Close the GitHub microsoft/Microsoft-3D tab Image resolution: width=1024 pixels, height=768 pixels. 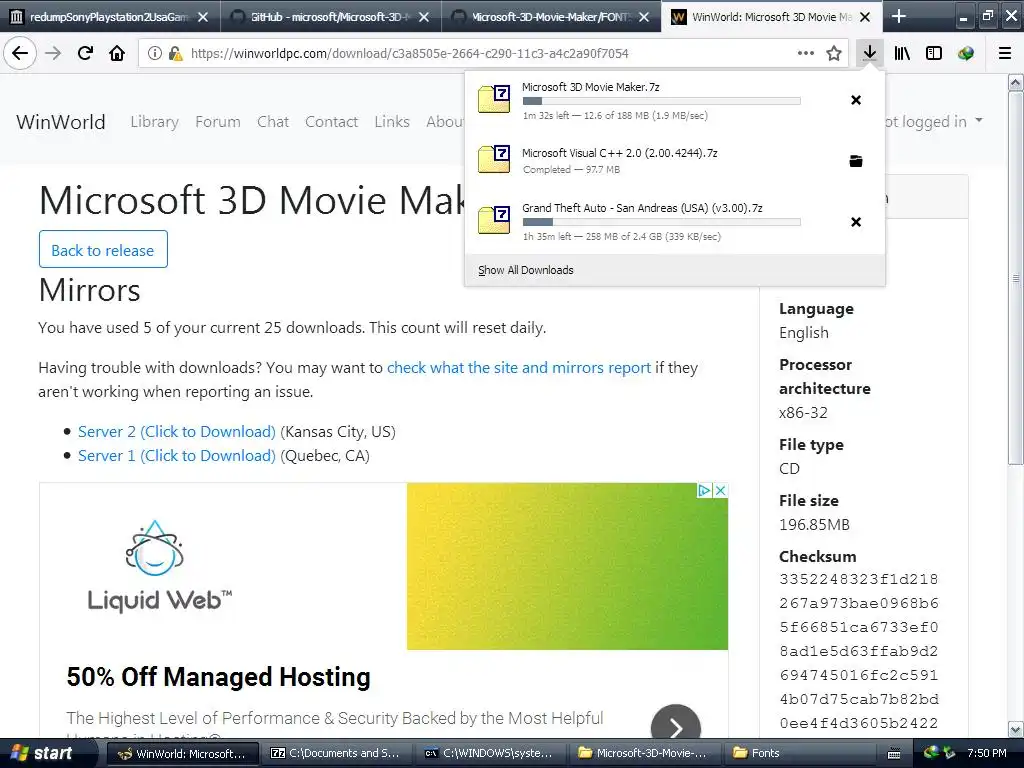424,17
